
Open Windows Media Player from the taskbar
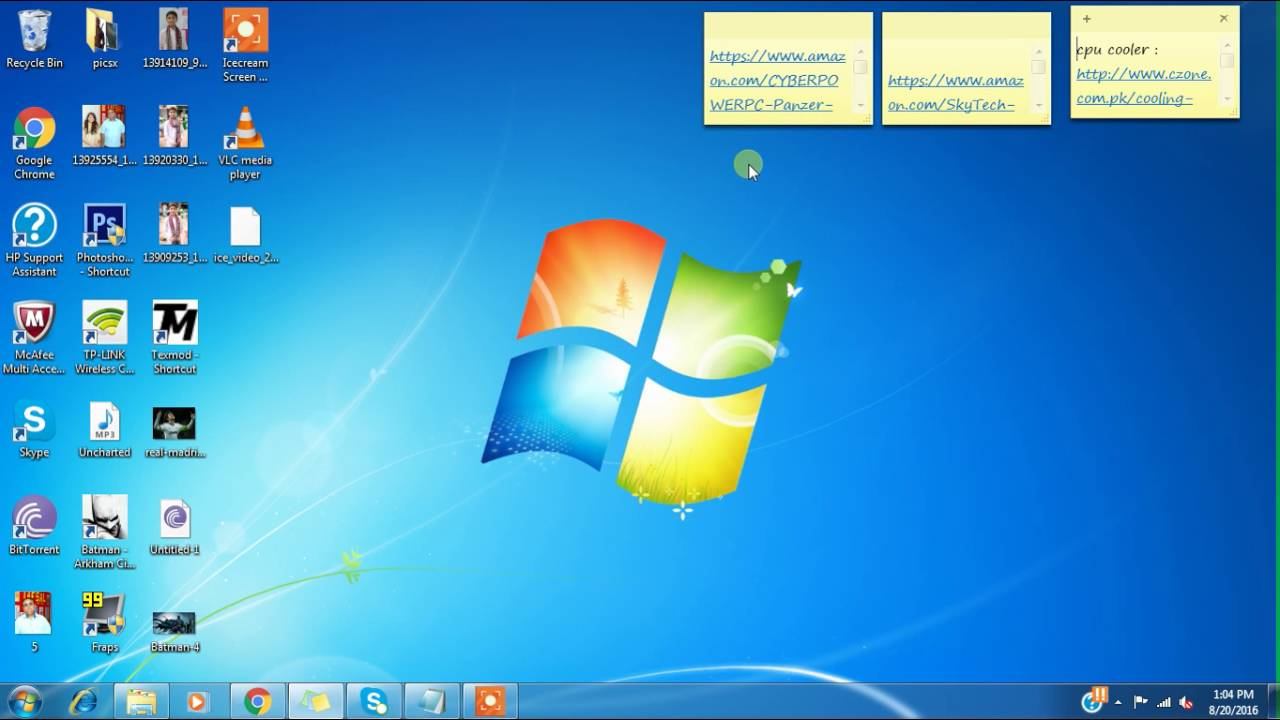pos(197,702)
